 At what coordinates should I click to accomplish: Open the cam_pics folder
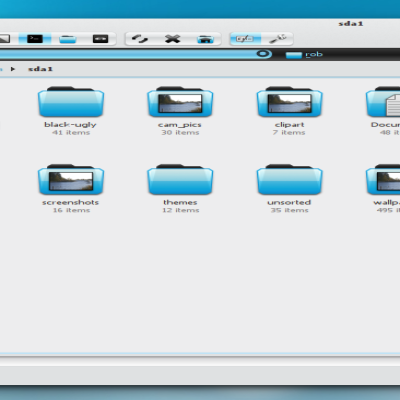pyautogui.click(x=180, y=101)
